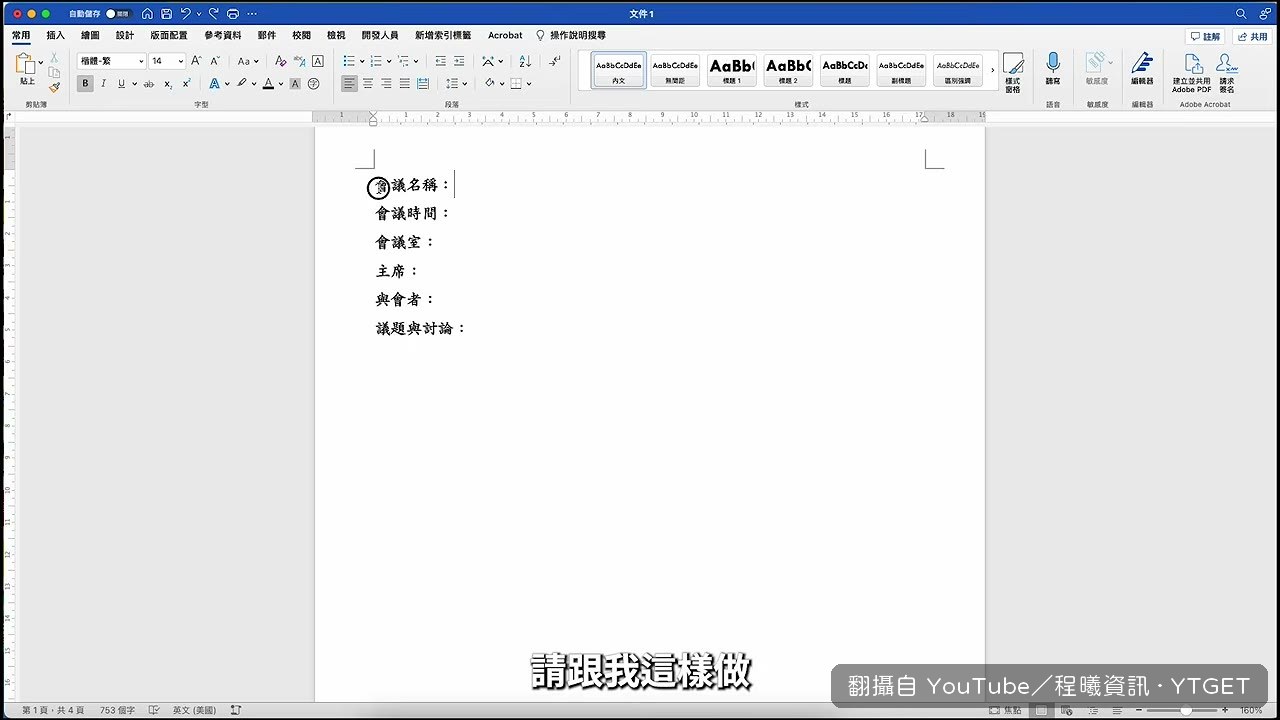The height and width of the screenshot is (720, 1280).
Task: Toggle Superscript formatting
Action: [186, 84]
